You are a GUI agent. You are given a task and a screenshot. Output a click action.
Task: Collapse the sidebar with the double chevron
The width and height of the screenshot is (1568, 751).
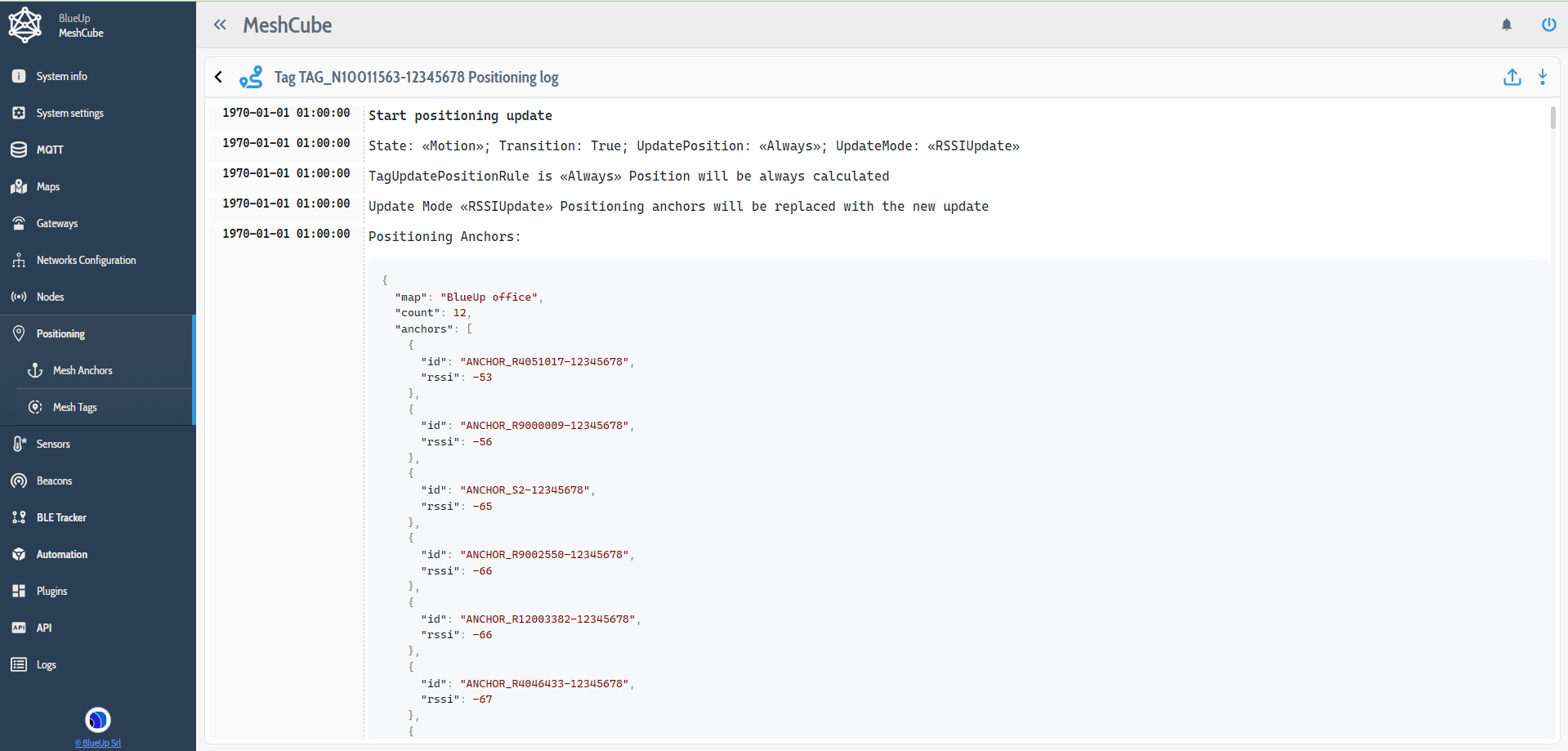point(220,25)
